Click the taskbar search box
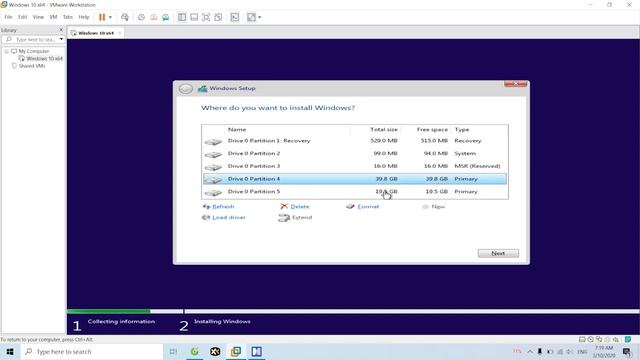Viewport: 640px width, 360px height. pyautogui.click(x=91, y=351)
